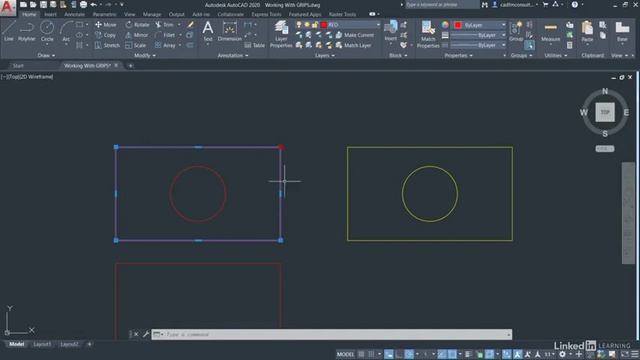Click the Paste icon
Image resolution: width=640 pixels, height=360 pixels.
pyautogui.click(x=587, y=31)
